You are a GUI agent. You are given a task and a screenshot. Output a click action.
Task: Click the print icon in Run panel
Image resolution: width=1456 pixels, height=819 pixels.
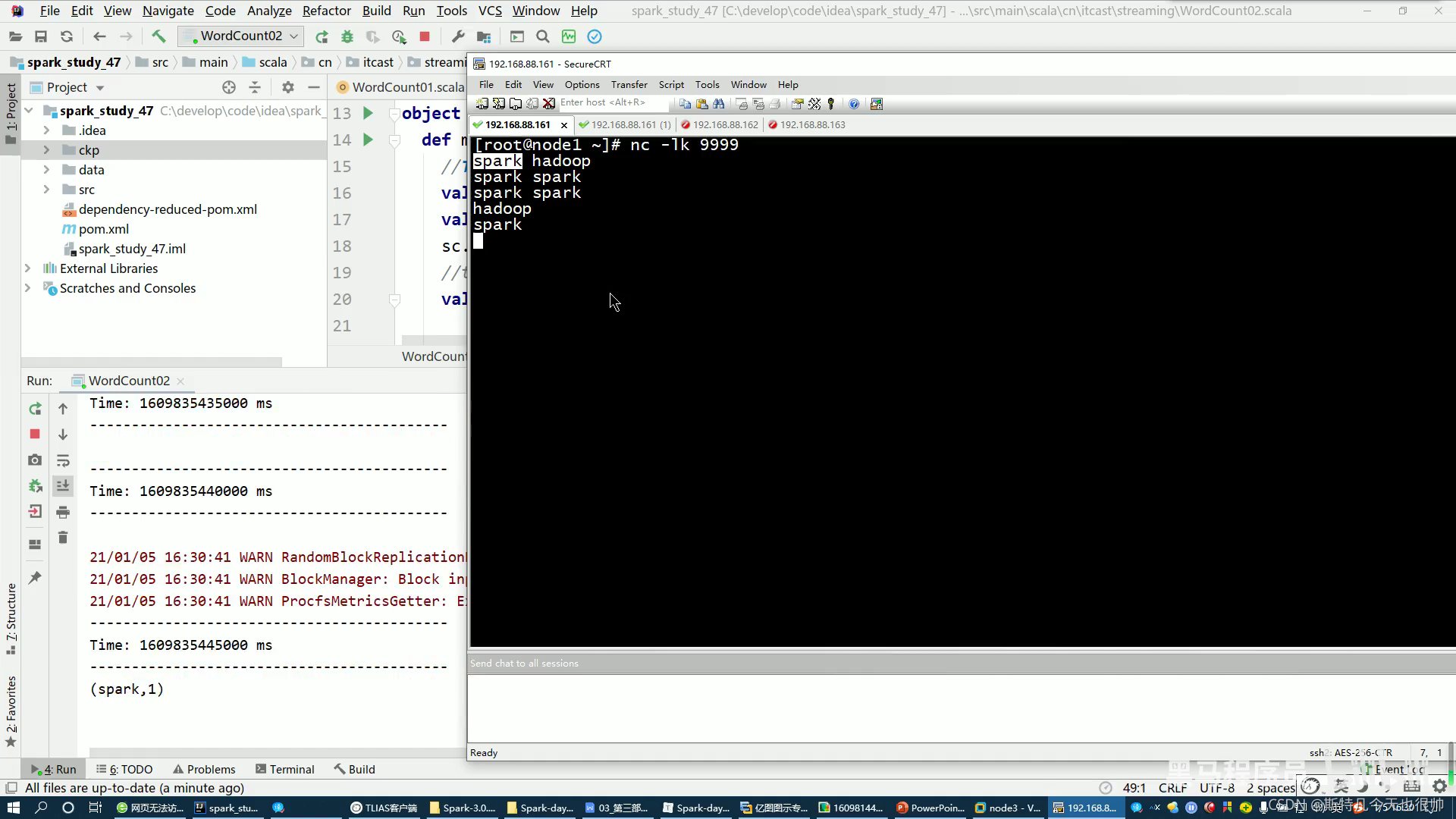63,512
